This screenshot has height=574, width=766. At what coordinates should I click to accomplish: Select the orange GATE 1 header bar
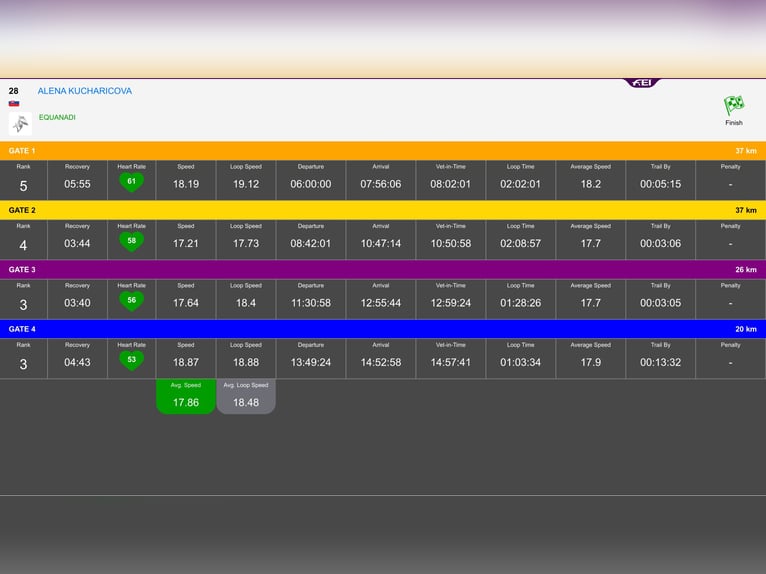click(x=383, y=151)
